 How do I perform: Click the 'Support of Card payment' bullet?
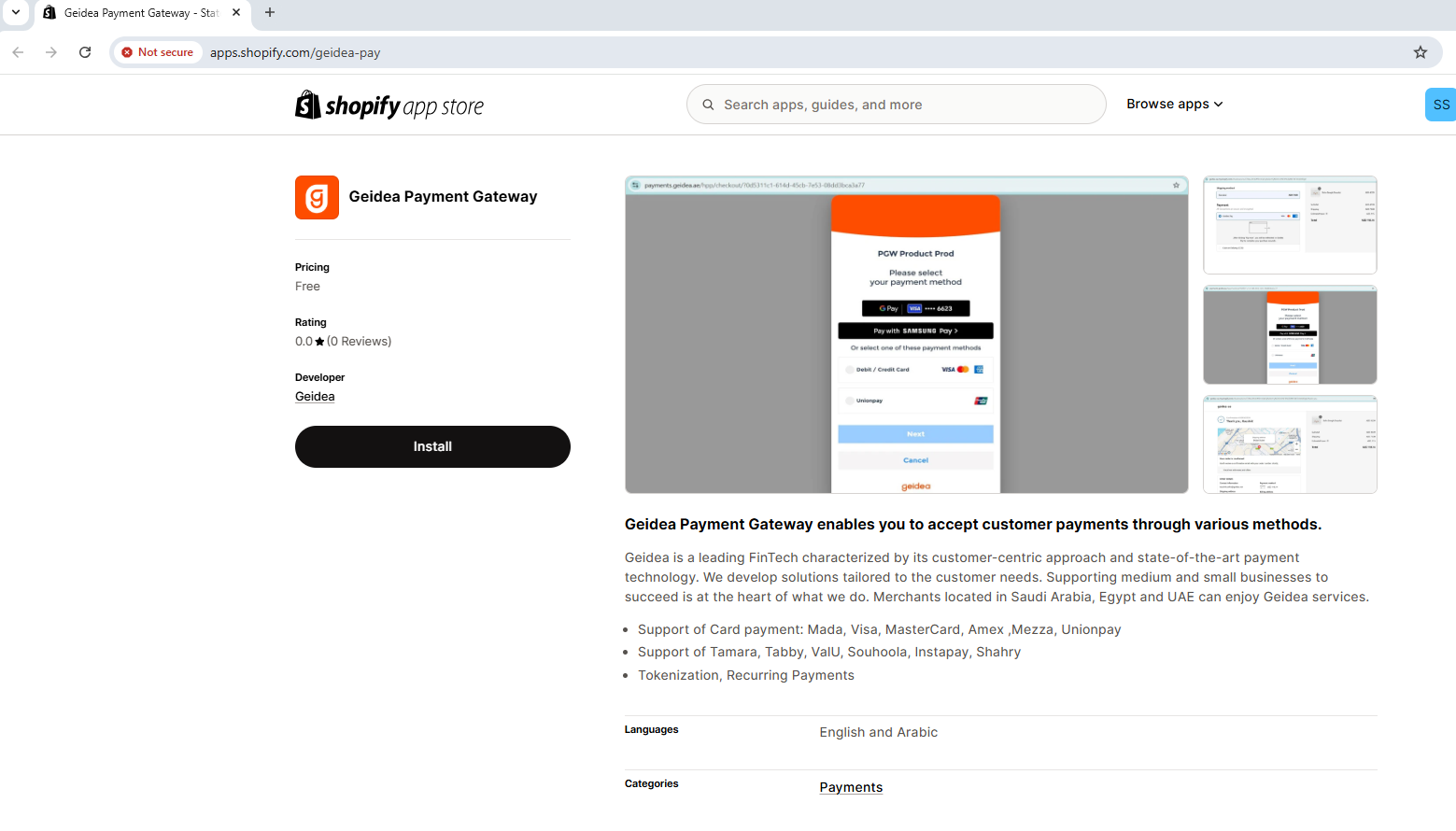coord(880,629)
